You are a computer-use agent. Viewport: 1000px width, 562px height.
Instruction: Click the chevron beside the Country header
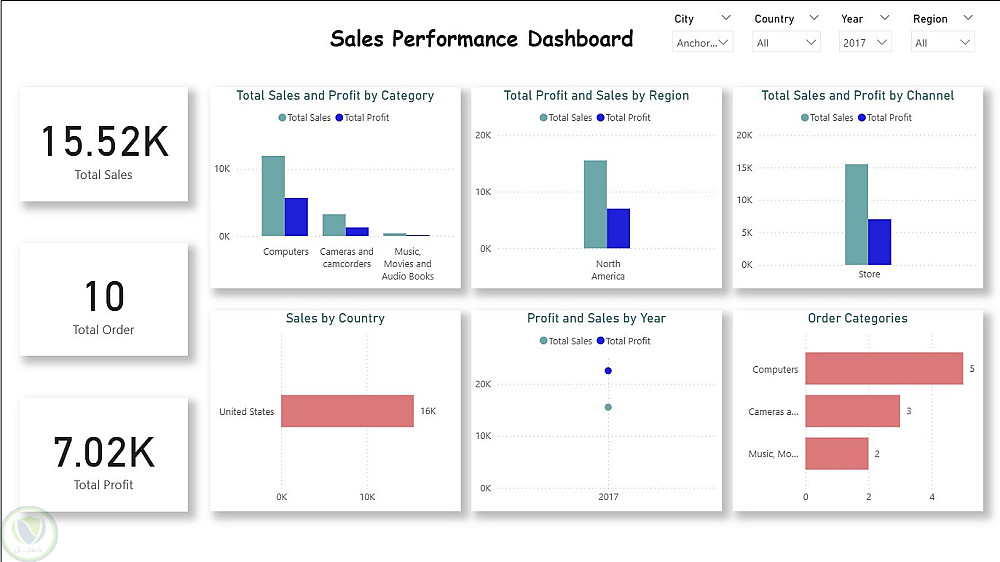(x=813, y=18)
